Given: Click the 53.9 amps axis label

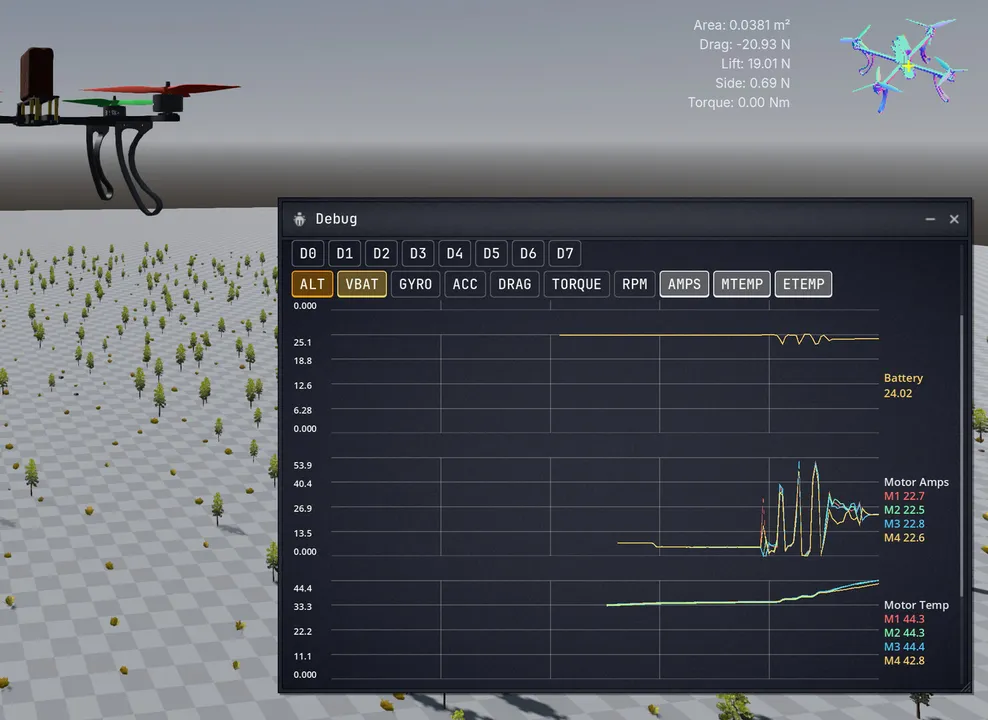Looking at the screenshot, I should (x=302, y=466).
